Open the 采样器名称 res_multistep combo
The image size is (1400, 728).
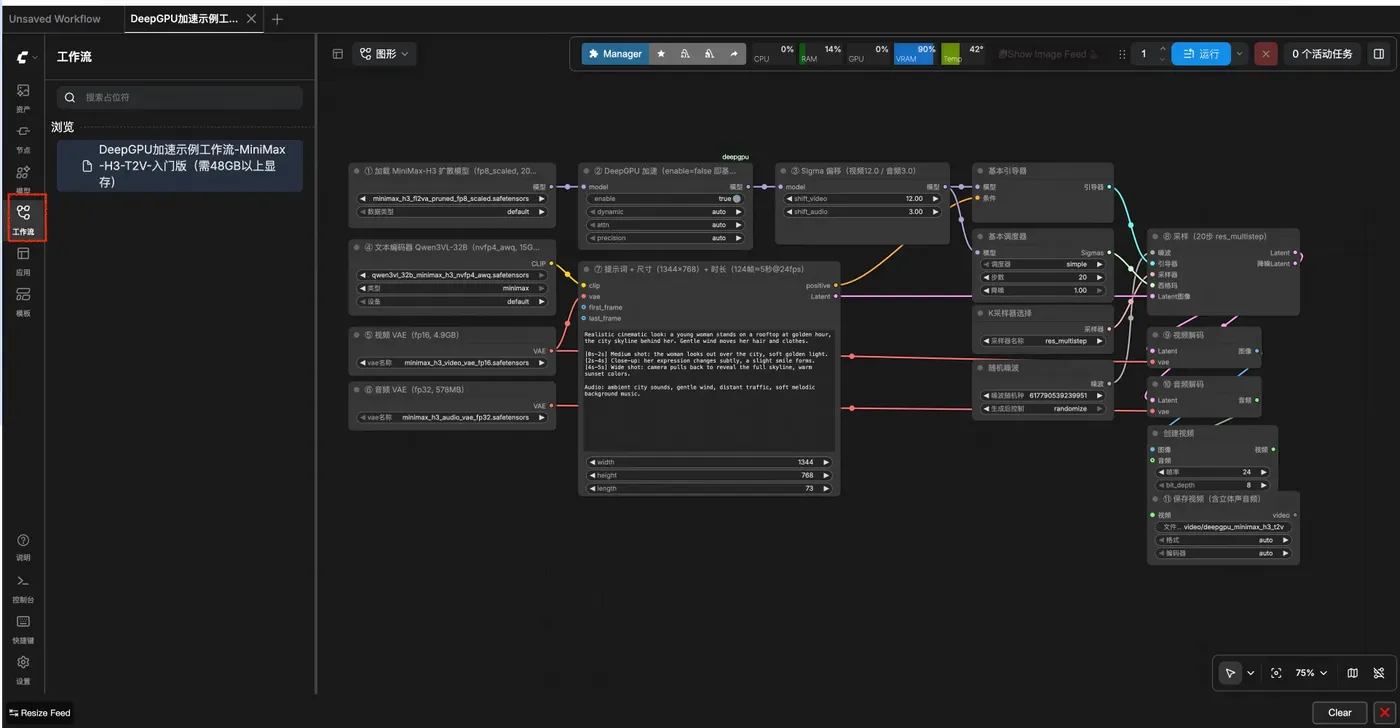click(1043, 341)
